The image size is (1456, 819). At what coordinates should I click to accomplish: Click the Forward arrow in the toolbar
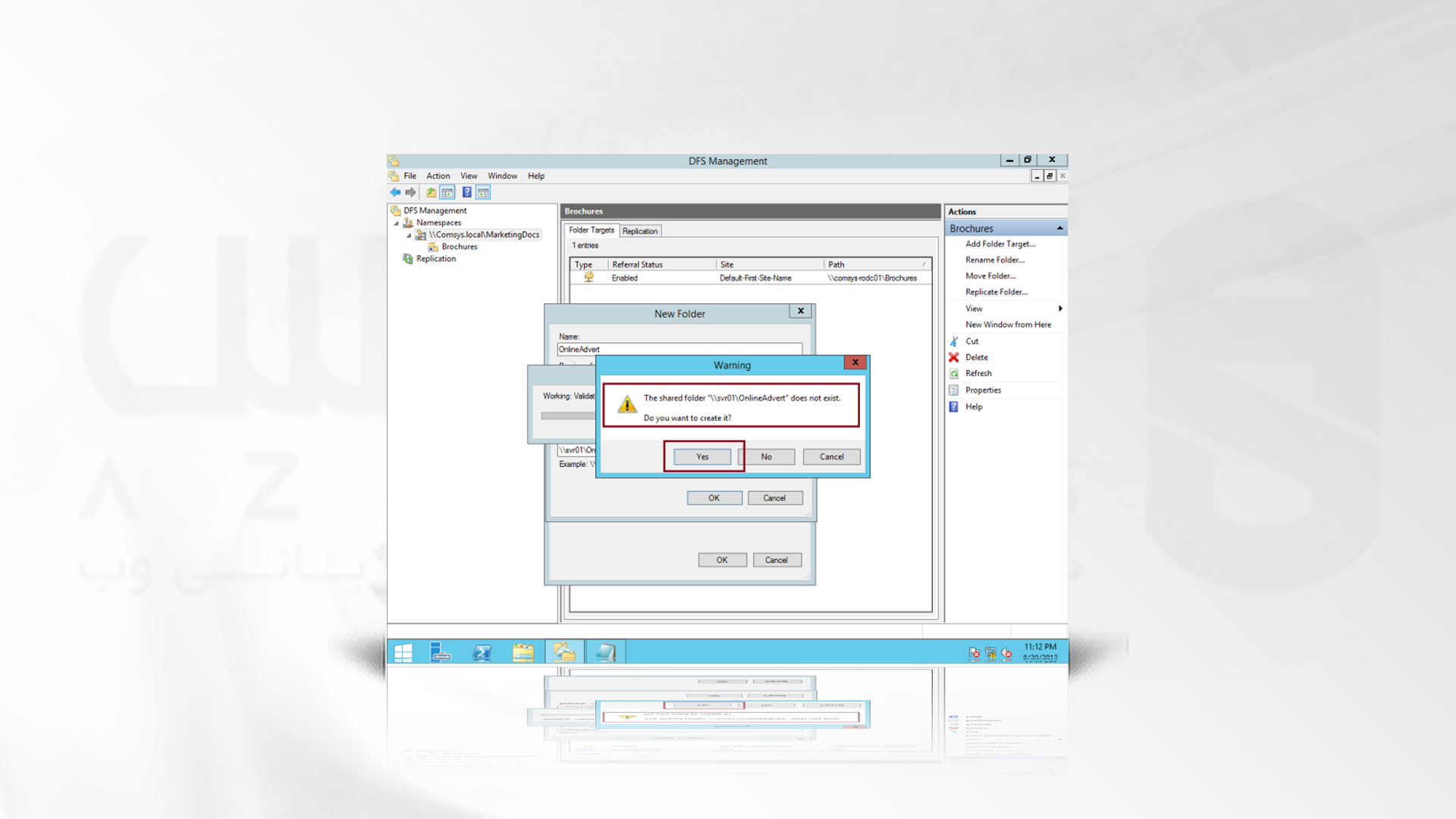[410, 193]
